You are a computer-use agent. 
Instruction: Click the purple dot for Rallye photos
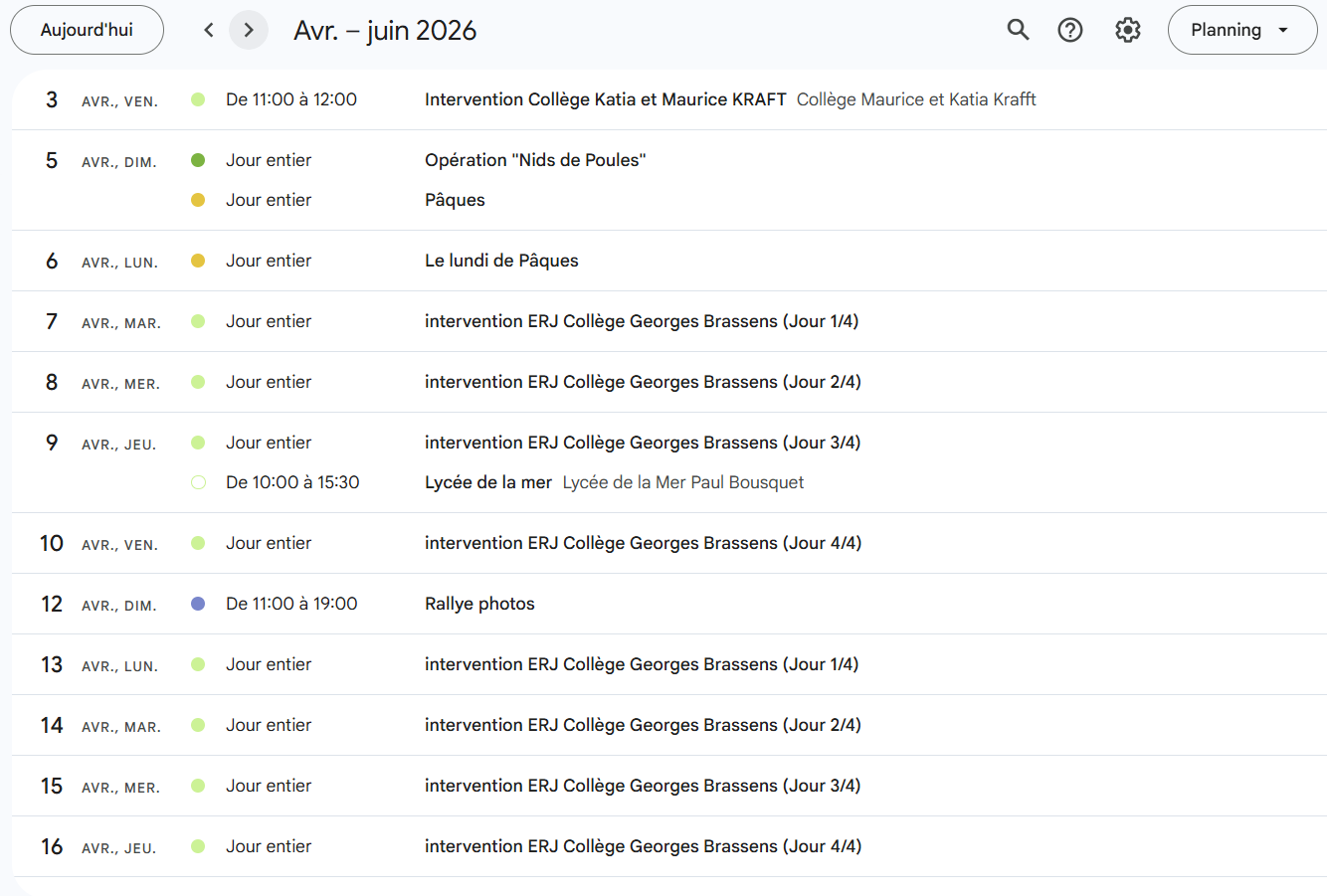point(198,604)
